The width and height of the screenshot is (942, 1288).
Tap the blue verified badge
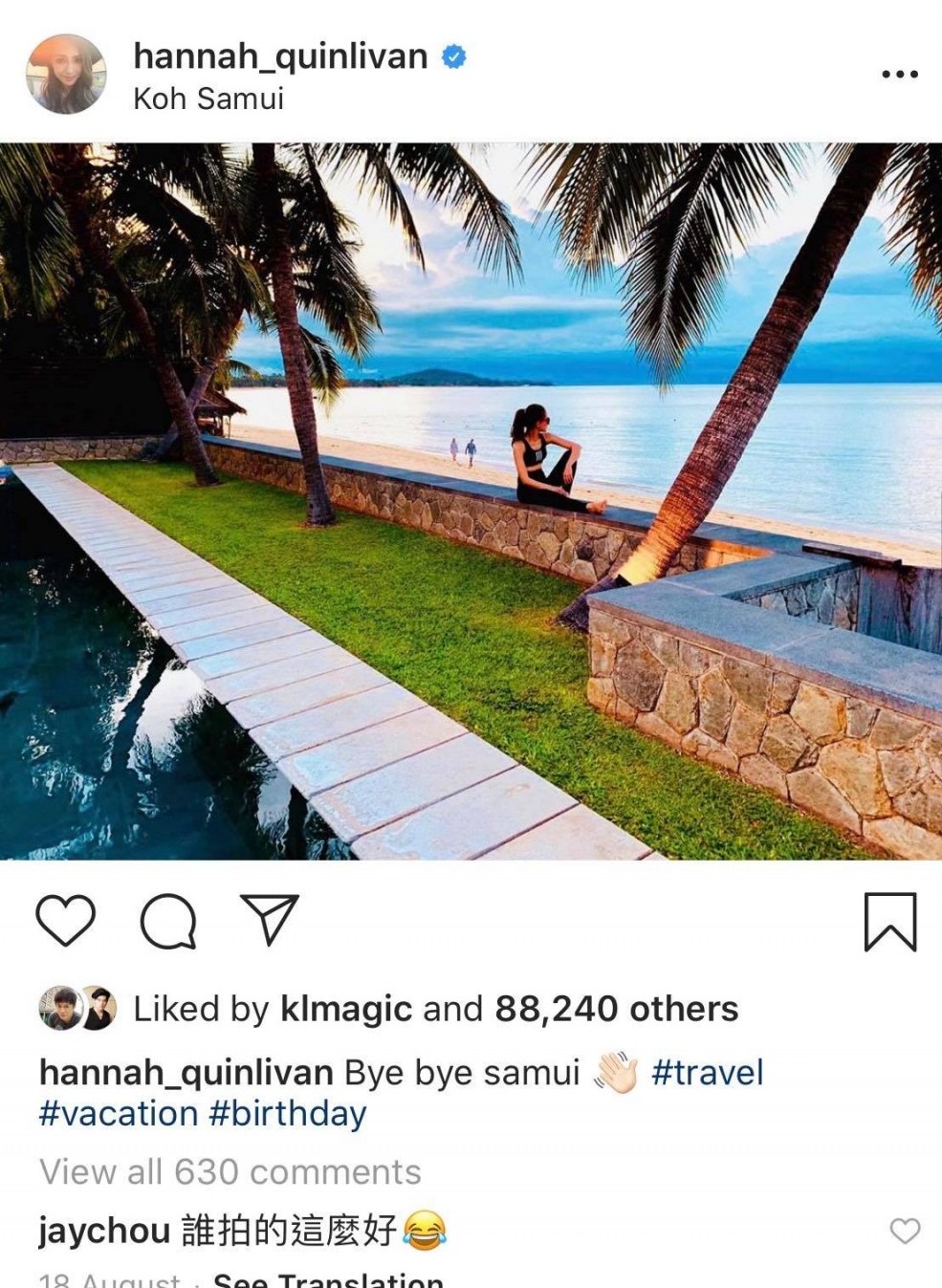tap(453, 56)
